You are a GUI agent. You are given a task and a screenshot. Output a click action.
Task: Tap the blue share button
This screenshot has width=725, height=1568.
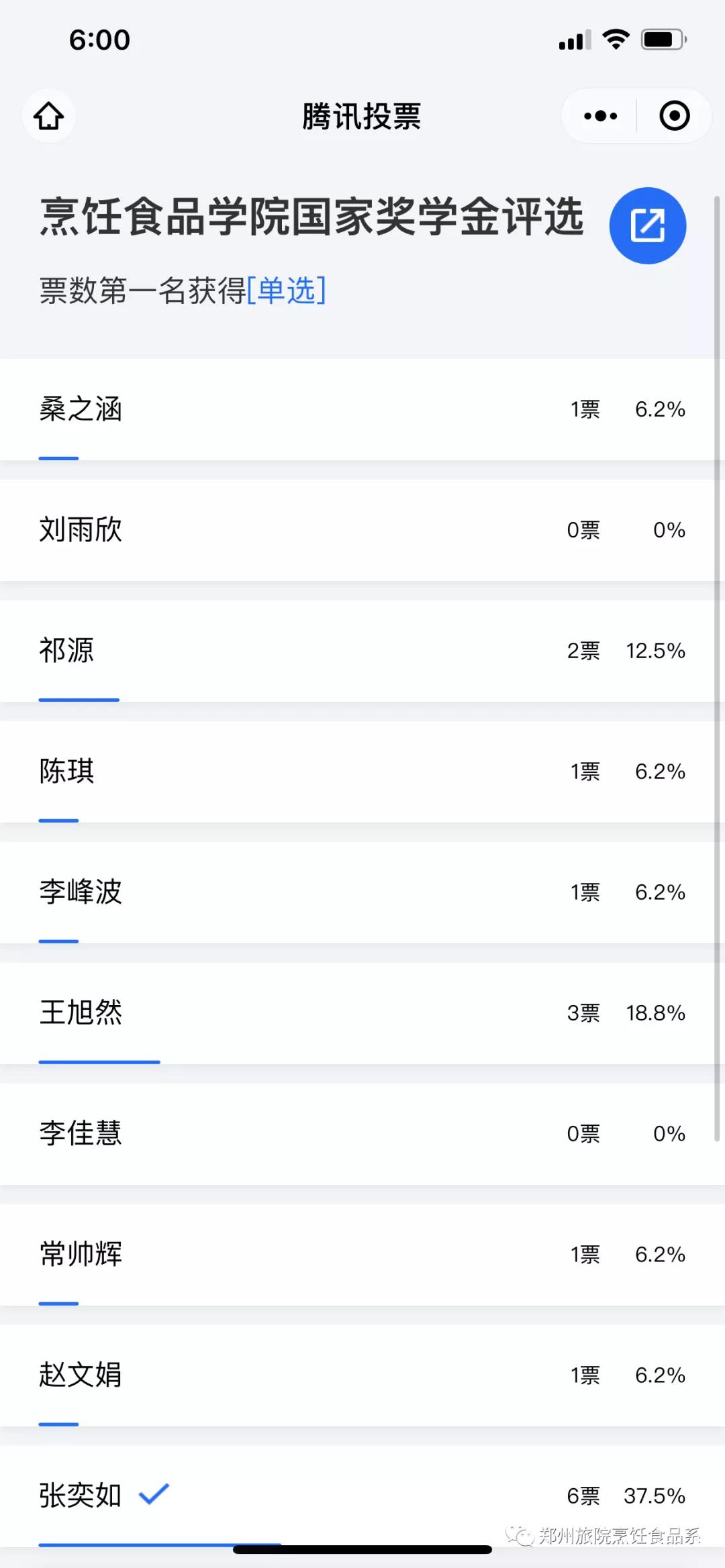click(x=647, y=225)
